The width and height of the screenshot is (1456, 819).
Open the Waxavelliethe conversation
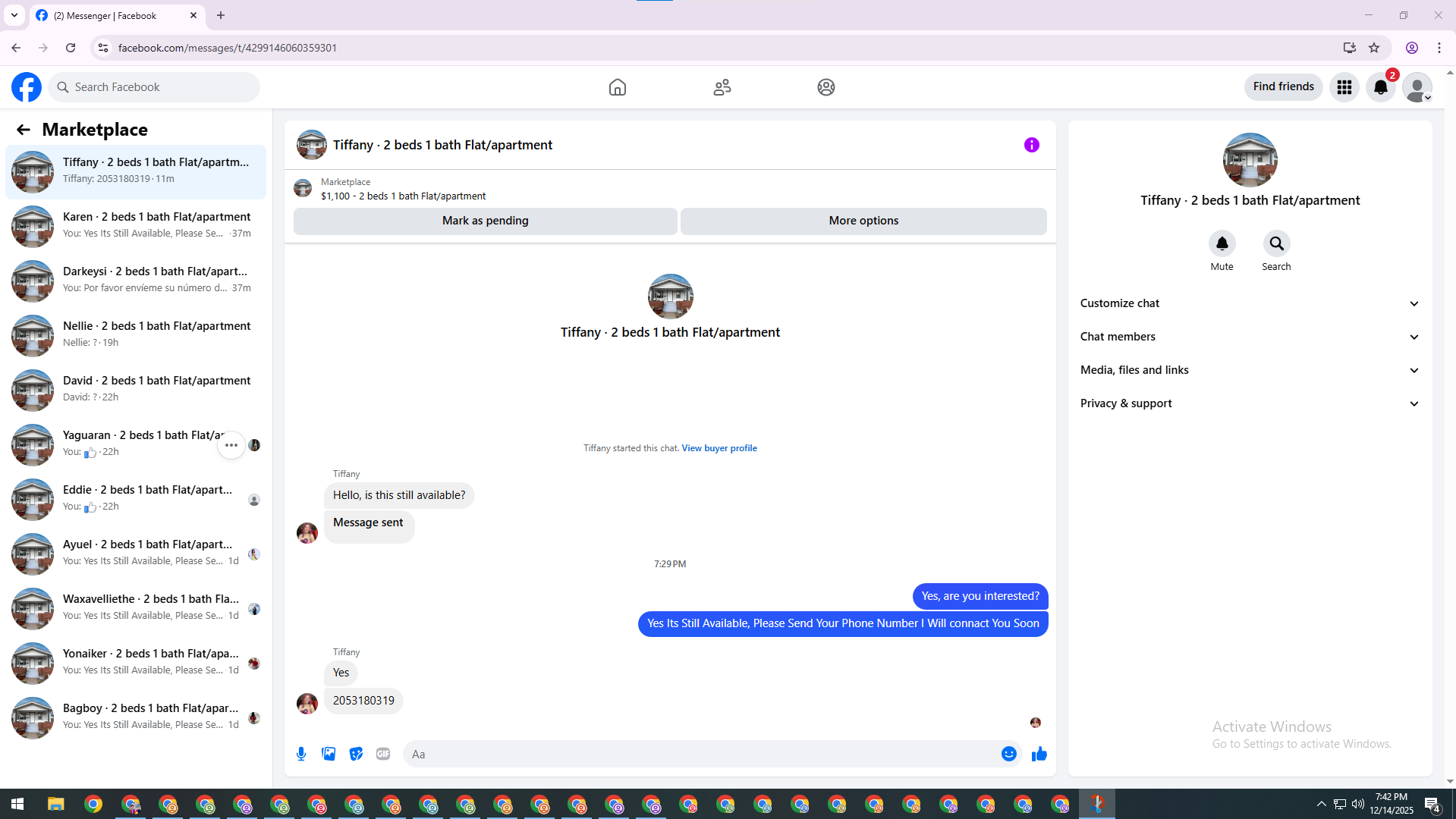(x=136, y=609)
